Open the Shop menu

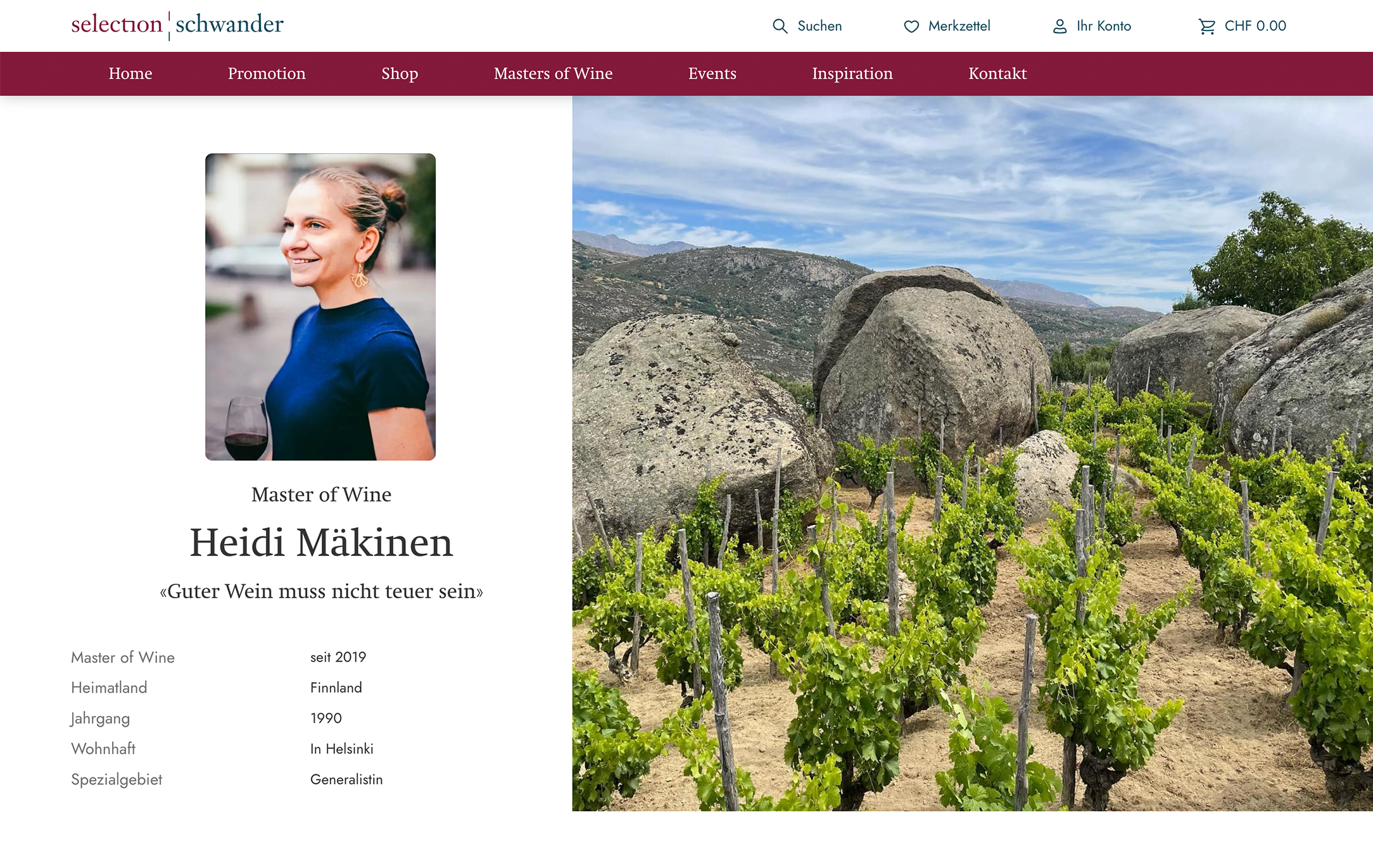[x=400, y=73]
